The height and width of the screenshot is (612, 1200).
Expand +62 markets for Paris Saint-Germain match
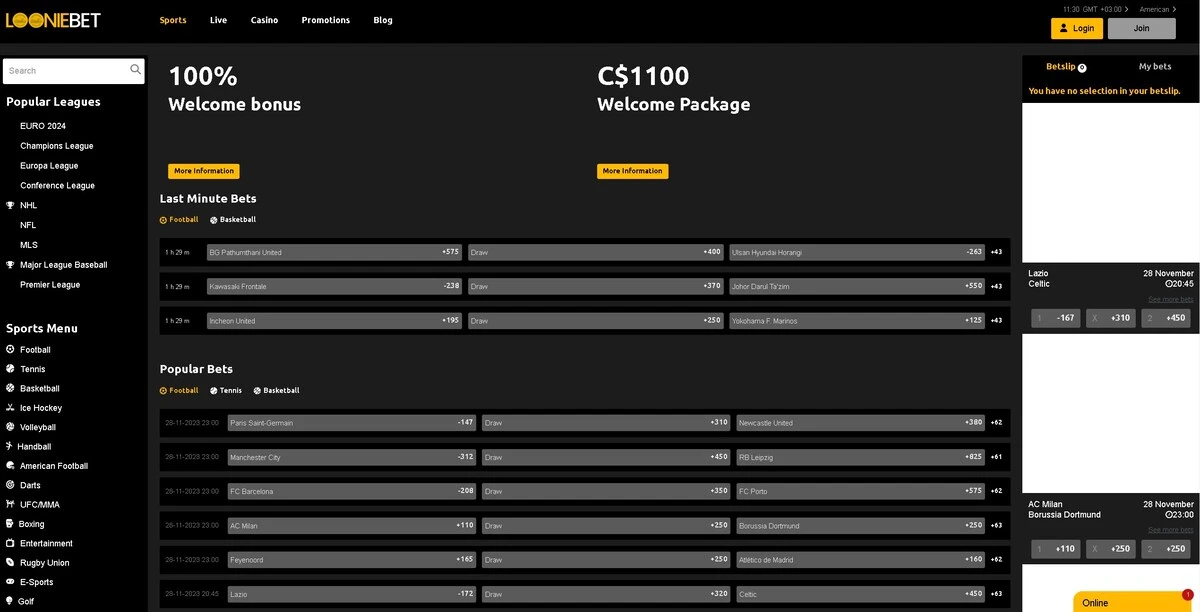click(996, 422)
